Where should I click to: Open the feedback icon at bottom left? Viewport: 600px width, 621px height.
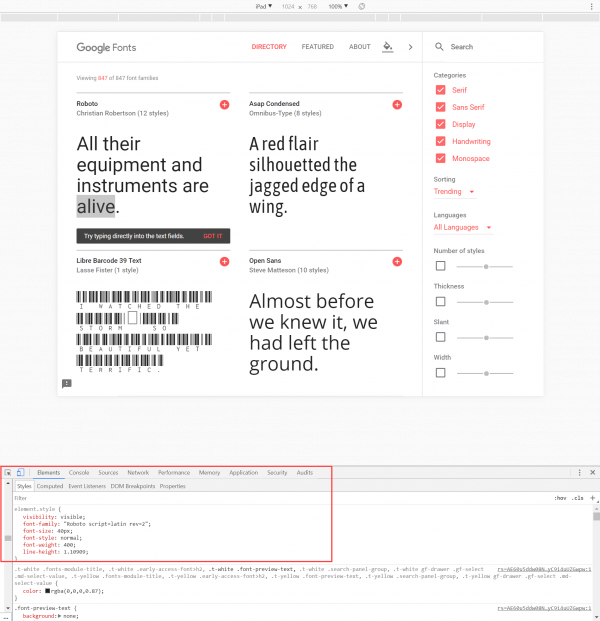[67, 383]
